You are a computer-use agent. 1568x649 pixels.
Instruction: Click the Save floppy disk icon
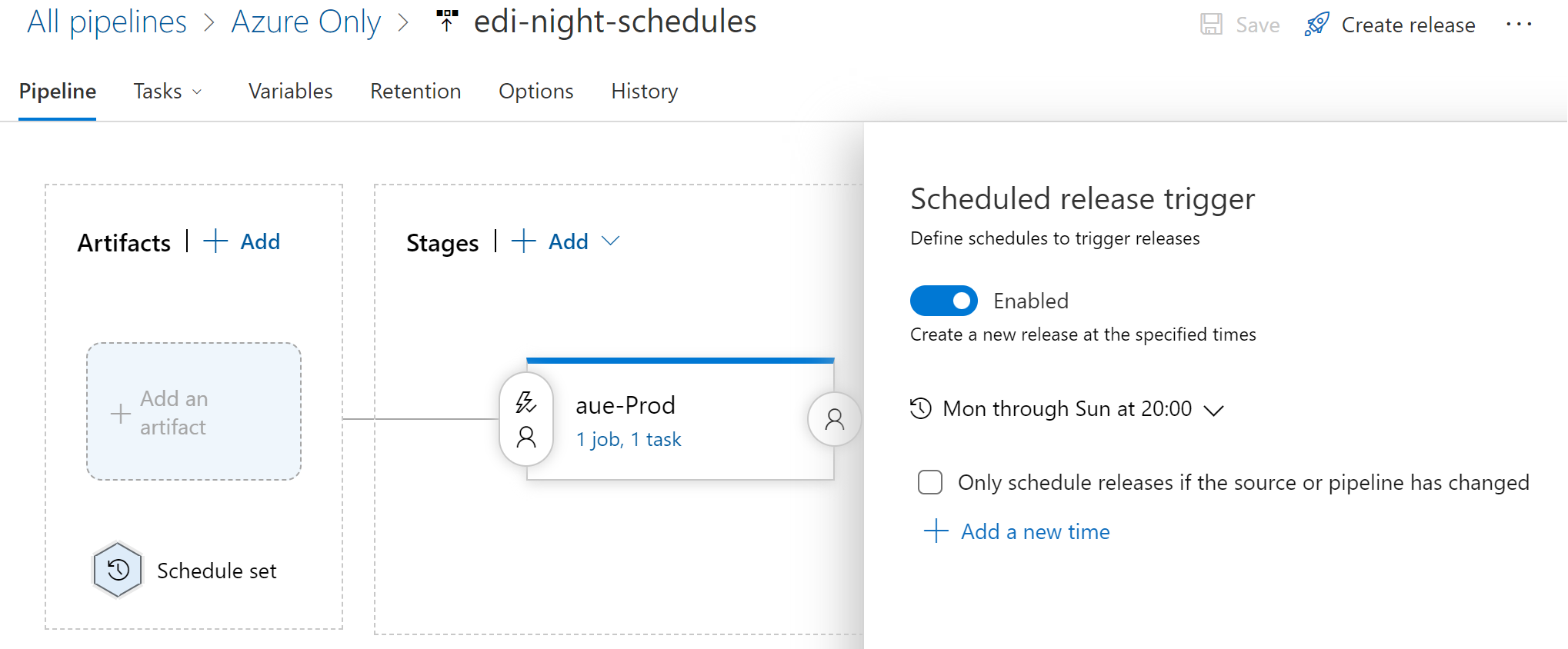click(1211, 25)
